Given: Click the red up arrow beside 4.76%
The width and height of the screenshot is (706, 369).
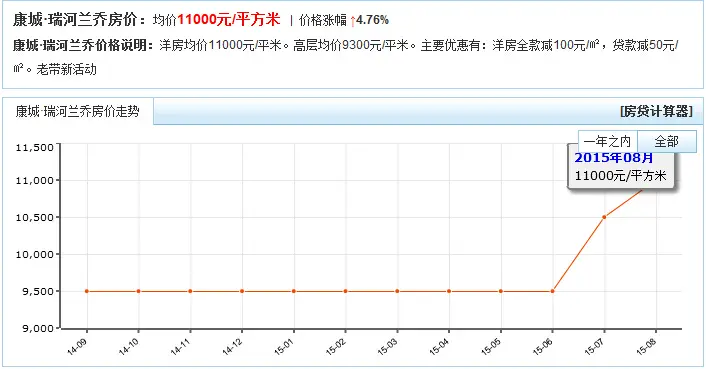Looking at the screenshot, I should coord(353,21).
